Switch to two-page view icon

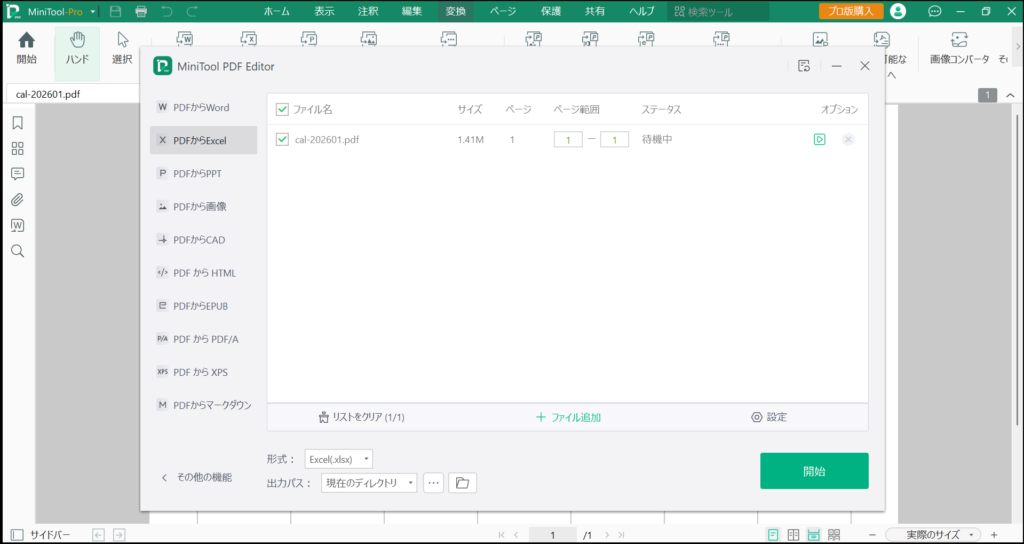click(793, 534)
